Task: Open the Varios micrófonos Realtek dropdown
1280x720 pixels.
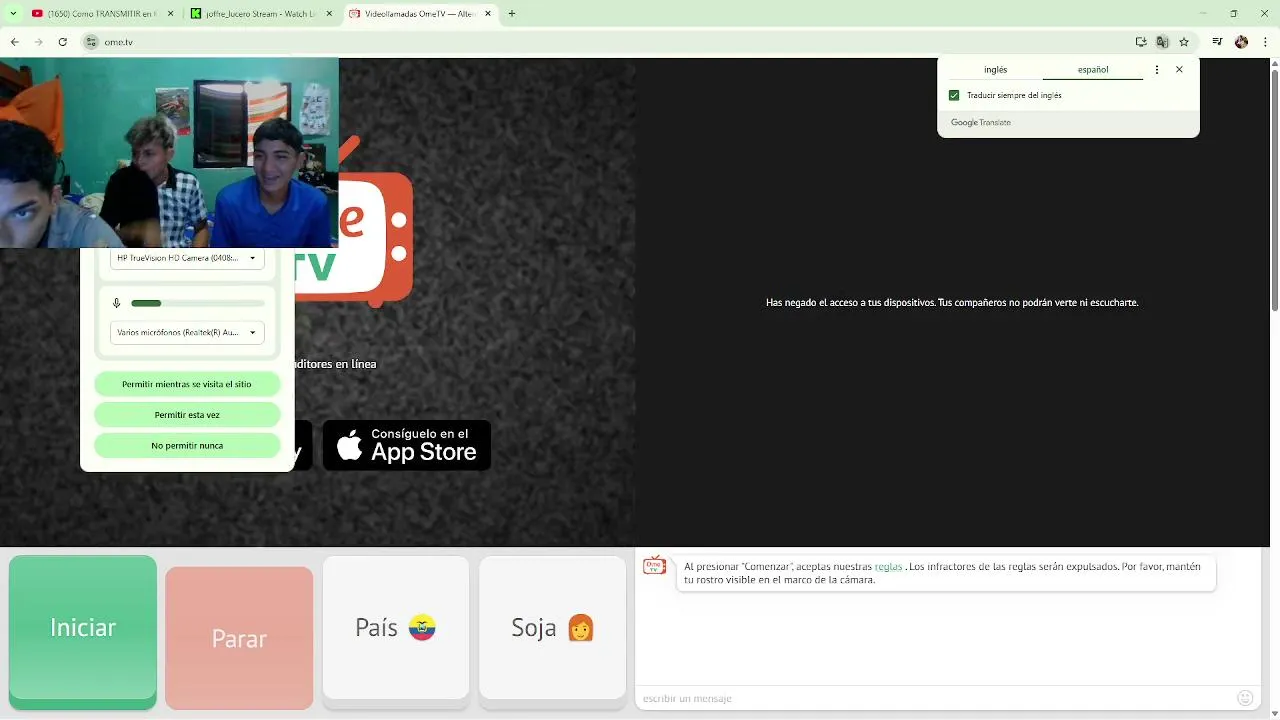Action: (187, 332)
